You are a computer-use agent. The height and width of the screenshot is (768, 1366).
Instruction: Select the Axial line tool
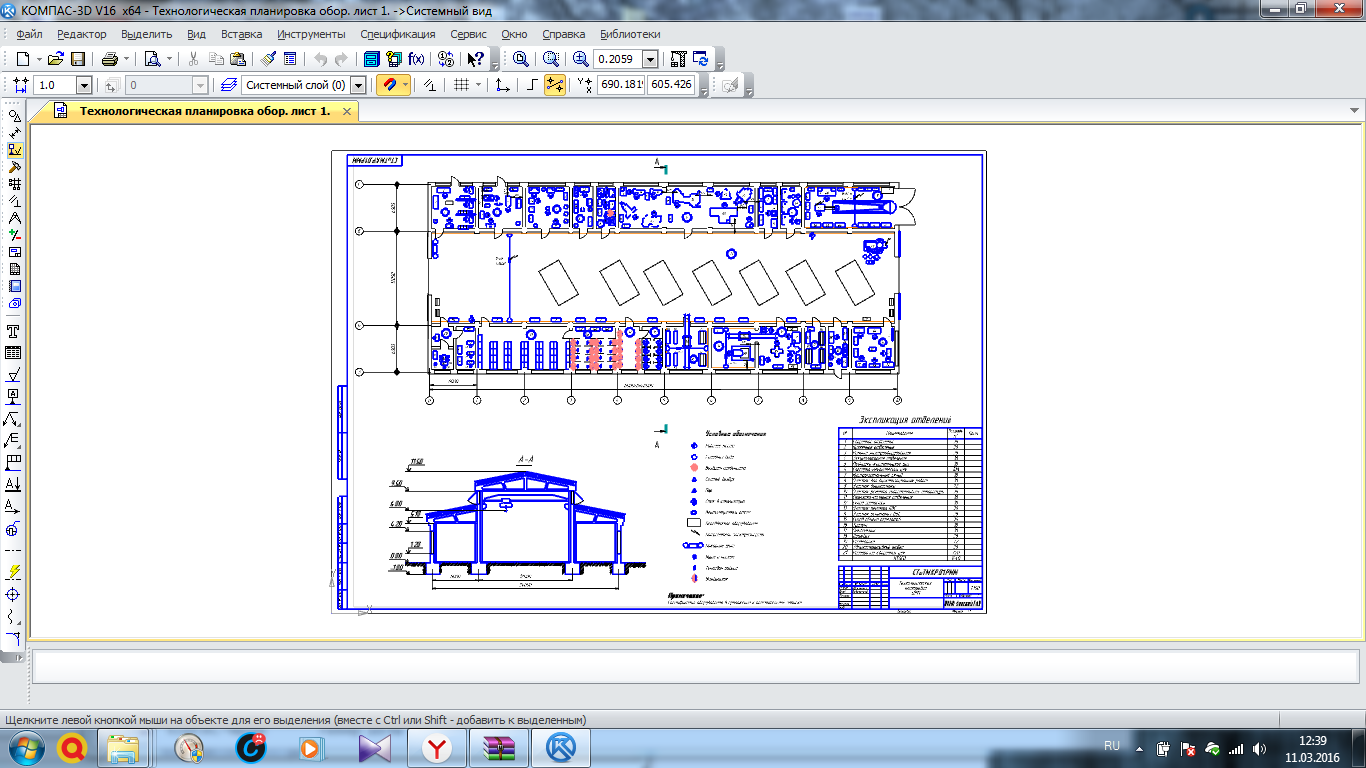(x=14, y=550)
